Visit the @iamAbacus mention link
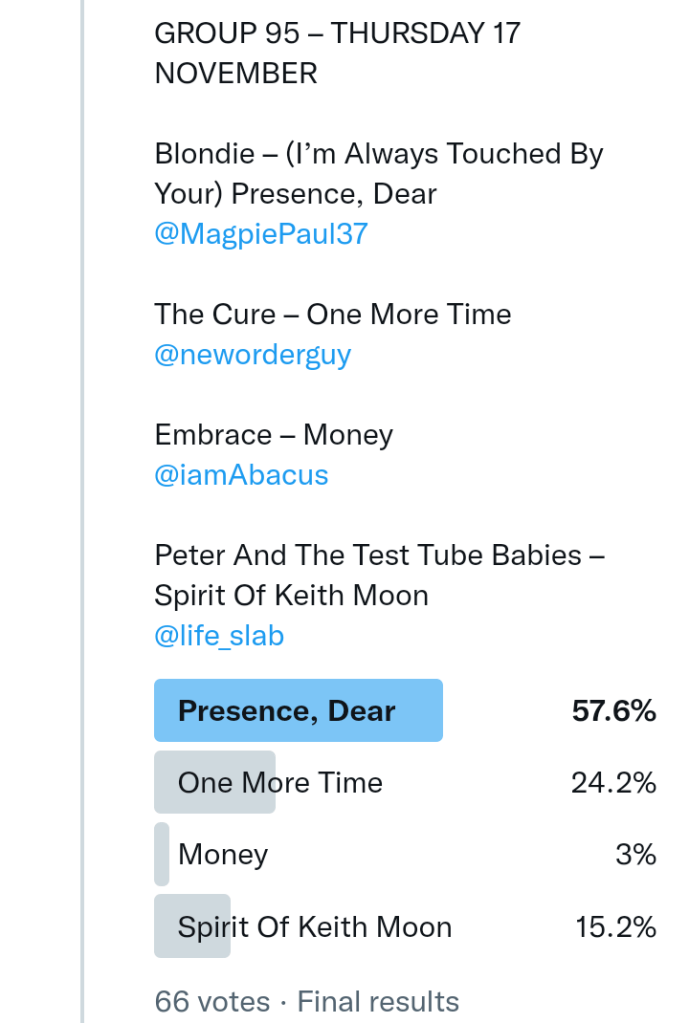The height and width of the screenshot is (1023, 689). tap(241, 475)
